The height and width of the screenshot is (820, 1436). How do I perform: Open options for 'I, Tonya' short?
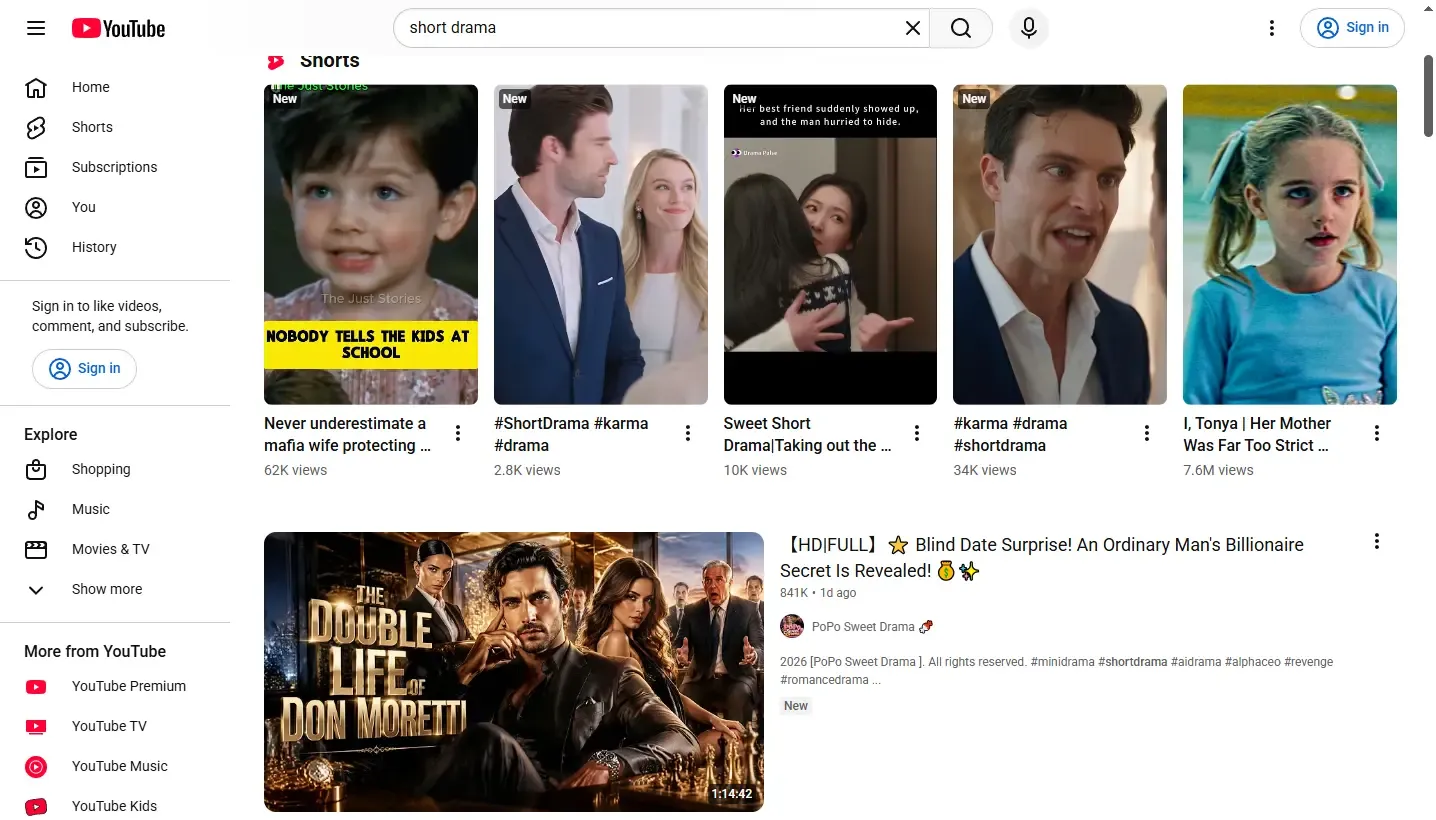pyautogui.click(x=1377, y=433)
